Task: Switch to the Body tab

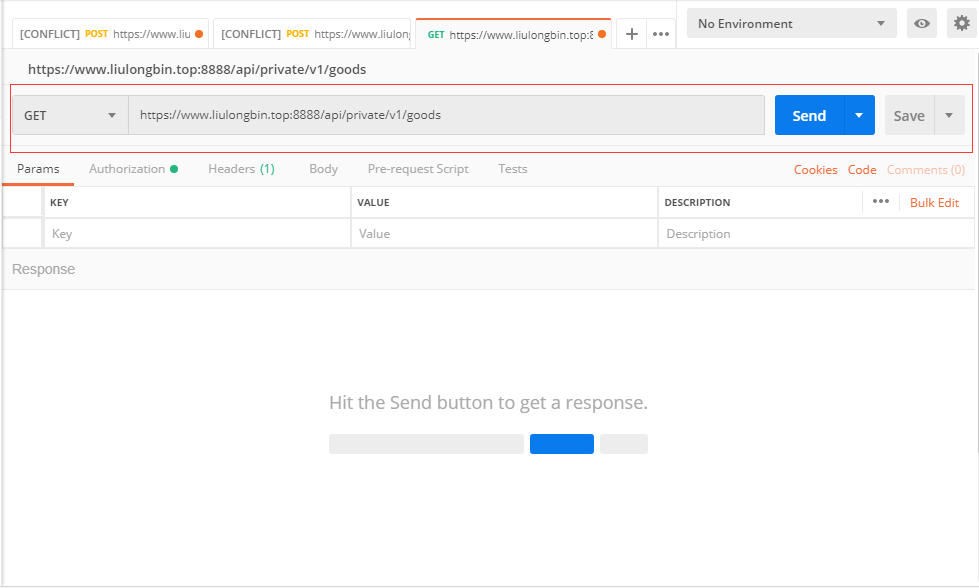Action: pyautogui.click(x=323, y=169)
